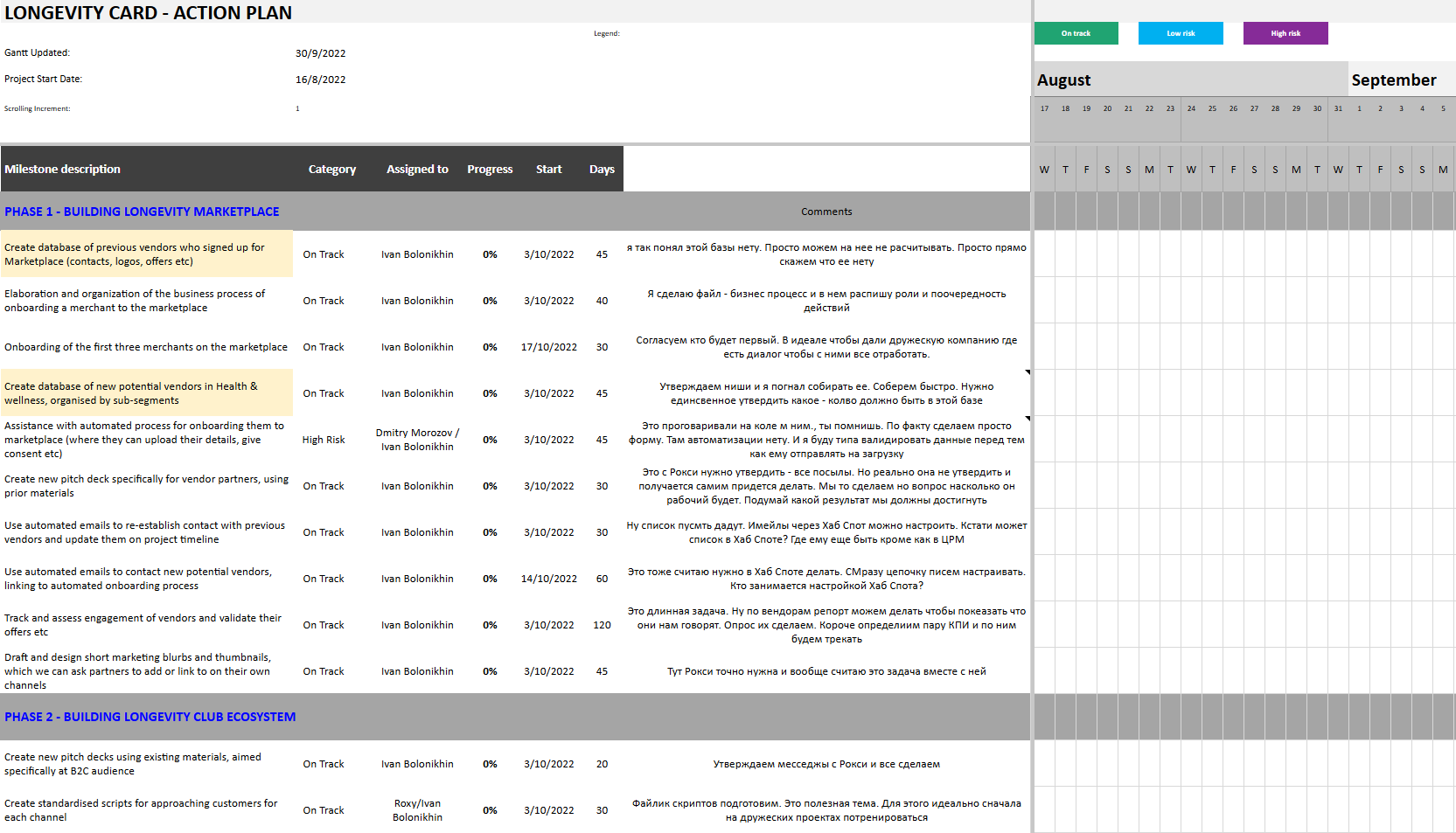Image resolution: width=1456 pixels, height=833 pixels.
Task: Click the blue "Low risk" legend swatch
Action: pyautogui.click(x=1181, y=33)
